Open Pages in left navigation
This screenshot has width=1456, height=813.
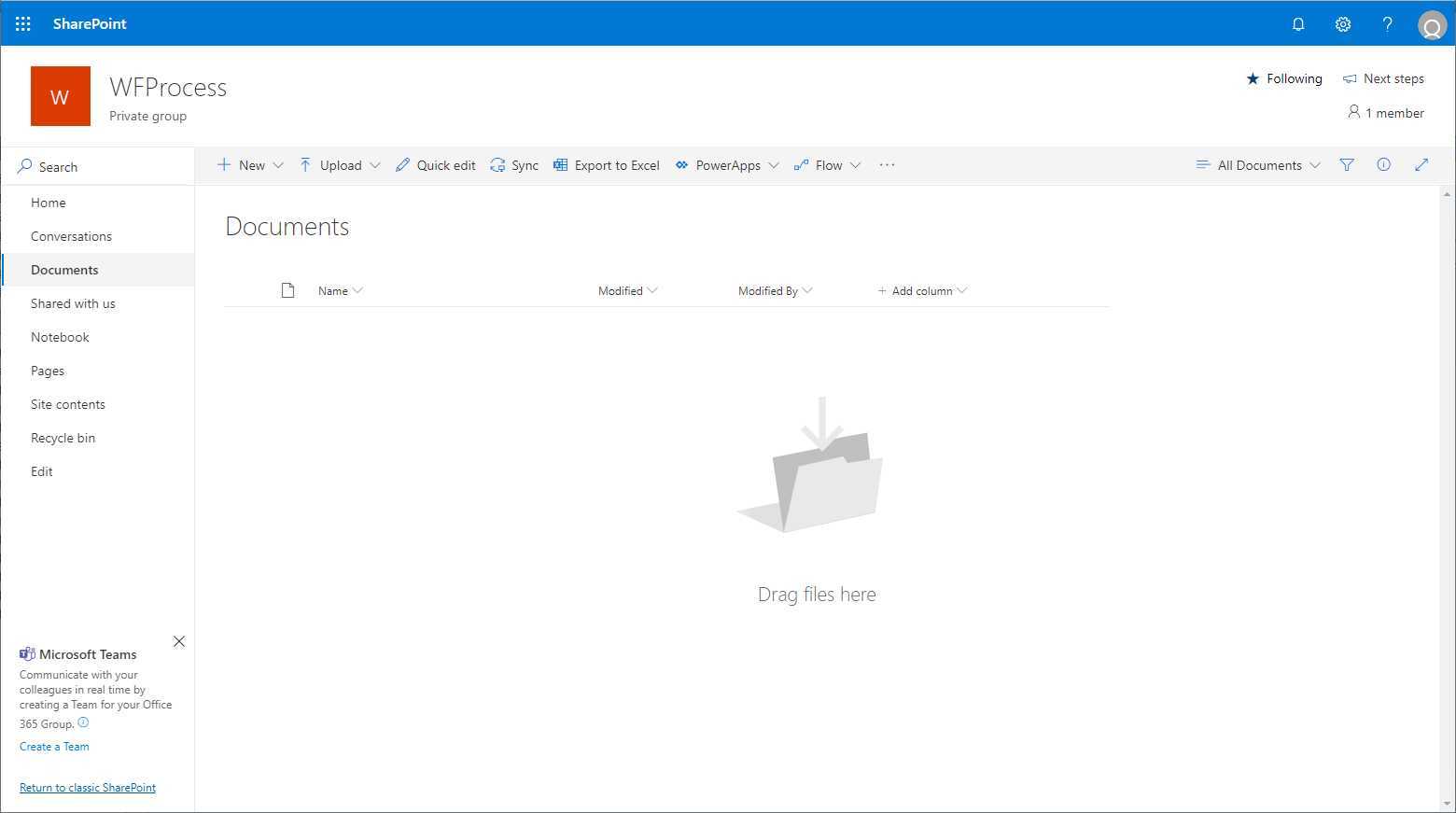(x=48, y=371)
